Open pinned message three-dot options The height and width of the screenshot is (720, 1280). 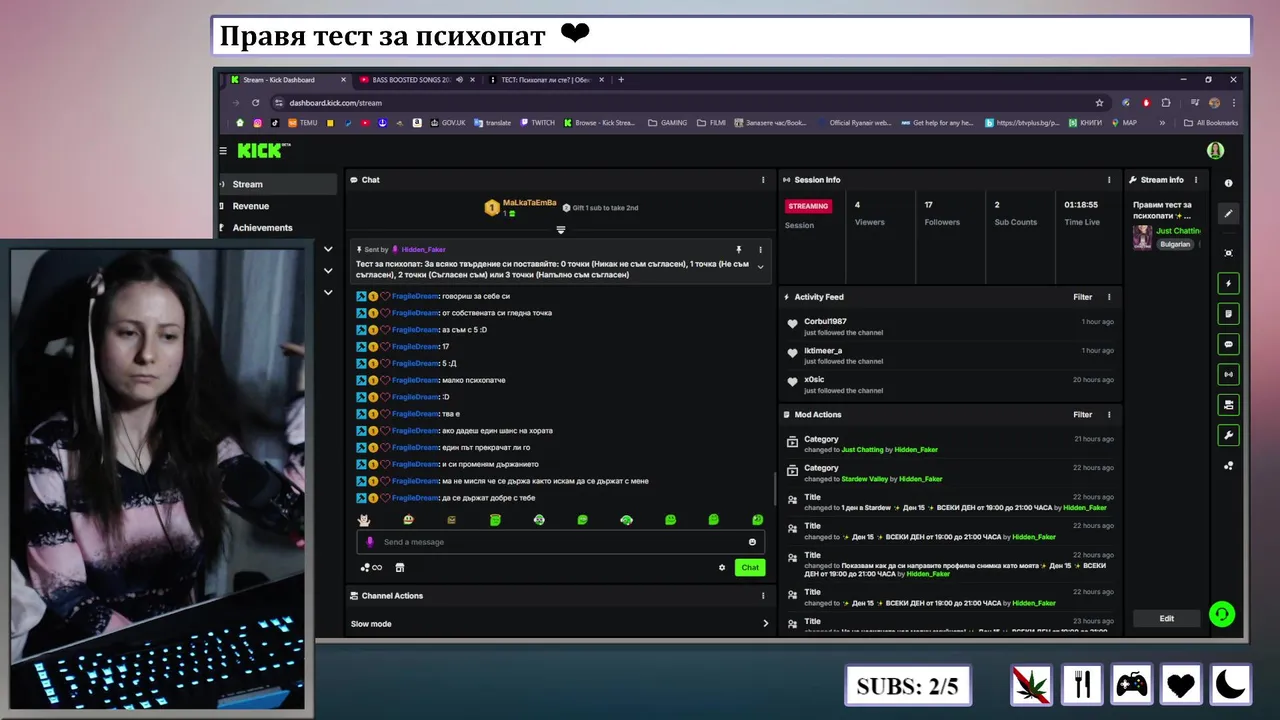click(x=760, y=249)
